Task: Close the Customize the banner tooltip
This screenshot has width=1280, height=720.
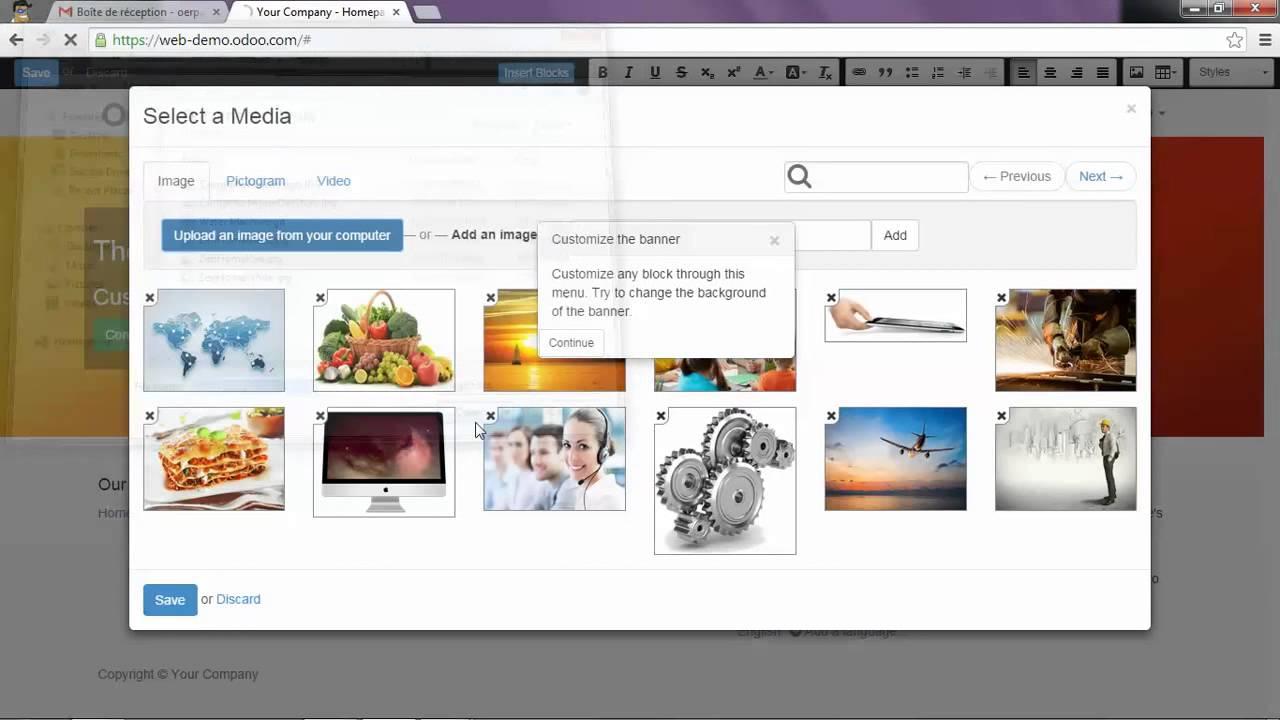Action: point(774,240)
